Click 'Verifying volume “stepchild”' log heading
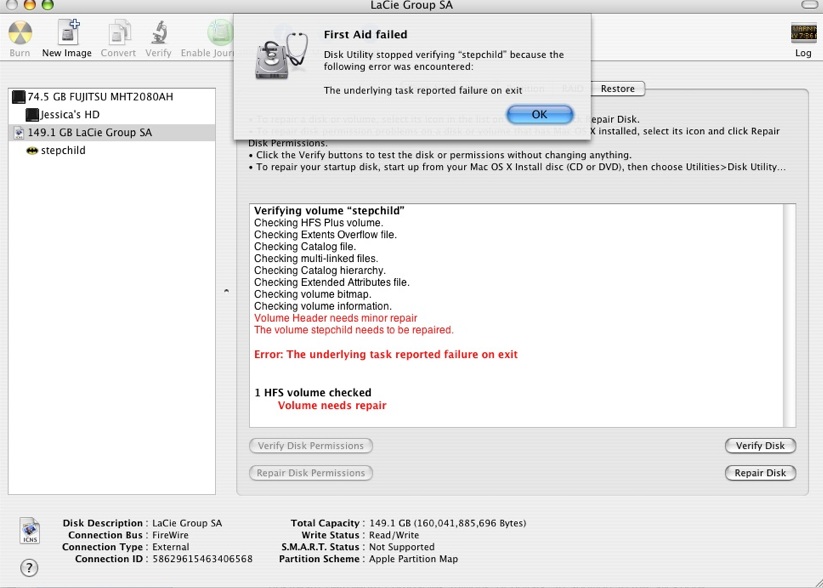The image size is (823, 588). coord(329,211)
